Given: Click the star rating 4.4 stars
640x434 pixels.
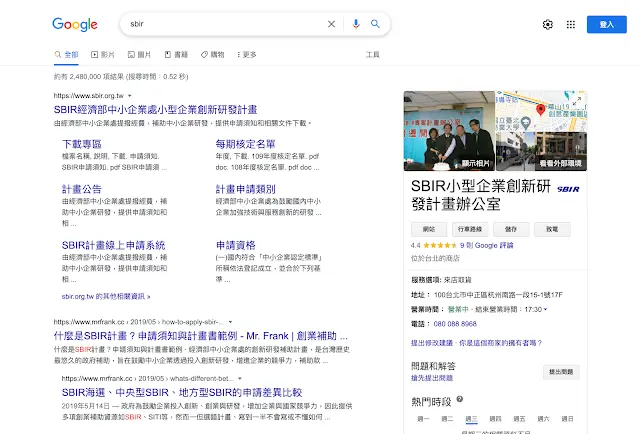Looking at the screenshot, I should tap(440, 245).
